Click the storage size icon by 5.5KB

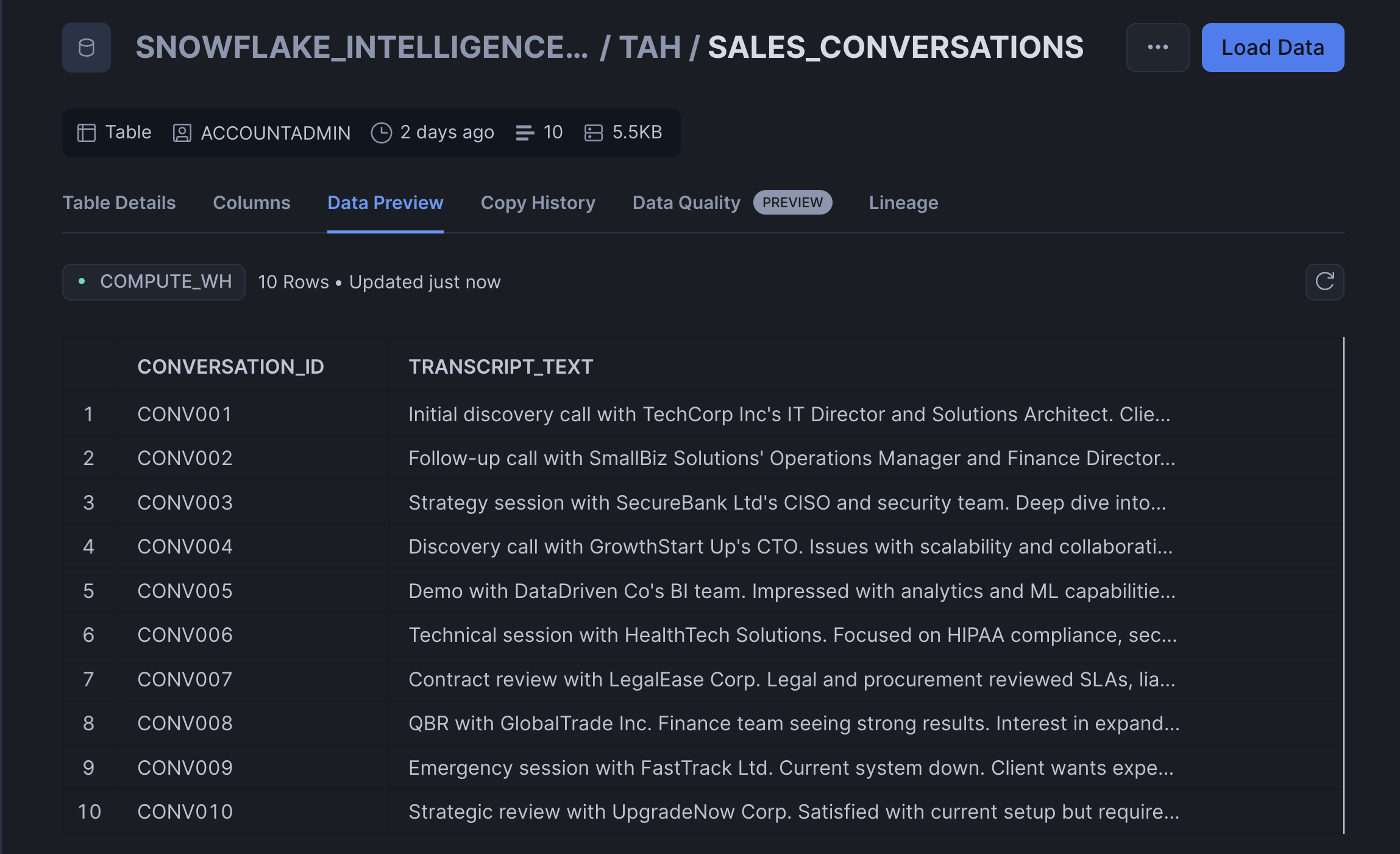593,132
